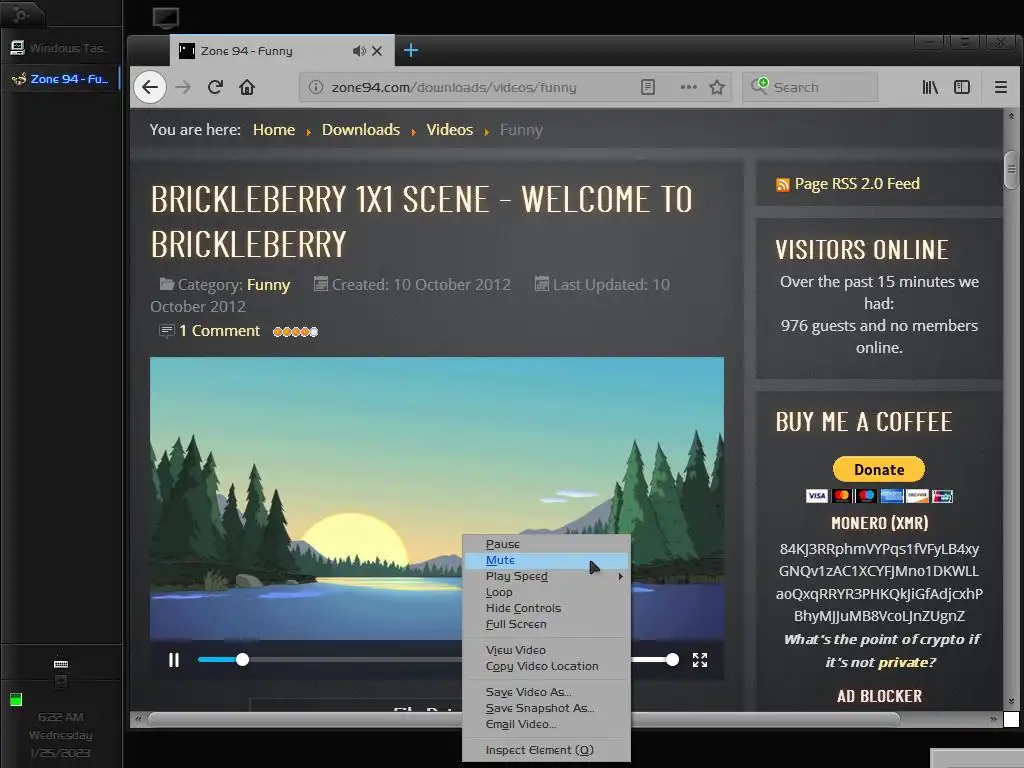Open page actions three-dot menu
Viewport: 1024px width, 768px height.
[x=688, y=87]
